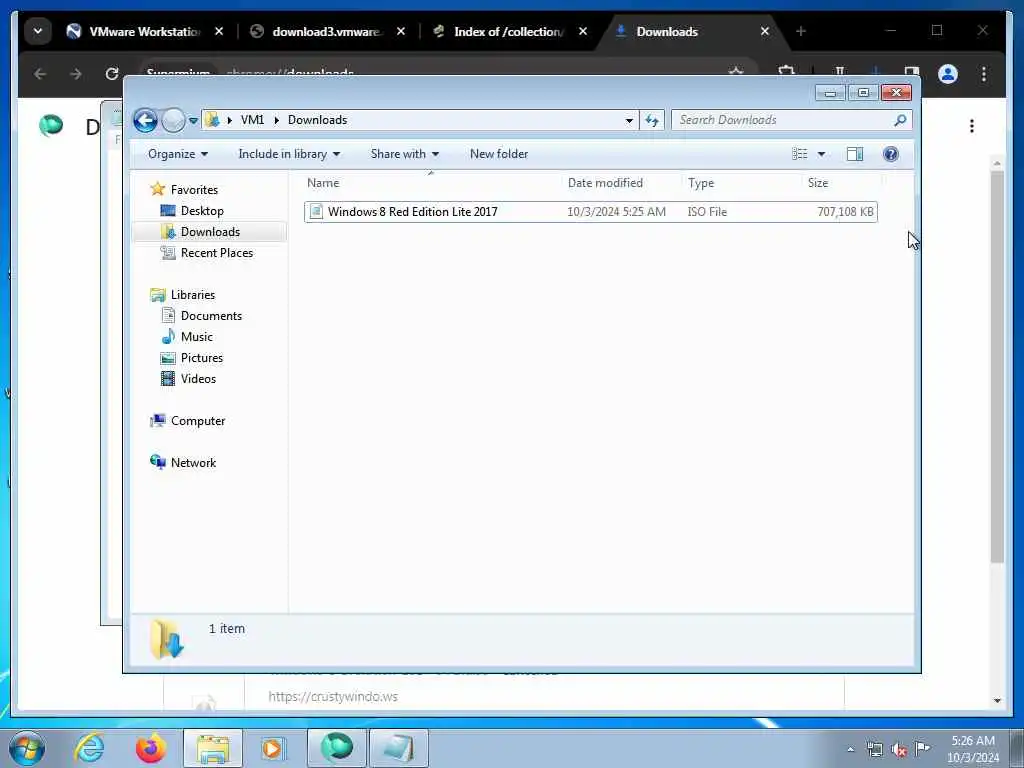Switch to Index of /collection tab
Screen dimensions: 1024x768
(x=508, y=31)
